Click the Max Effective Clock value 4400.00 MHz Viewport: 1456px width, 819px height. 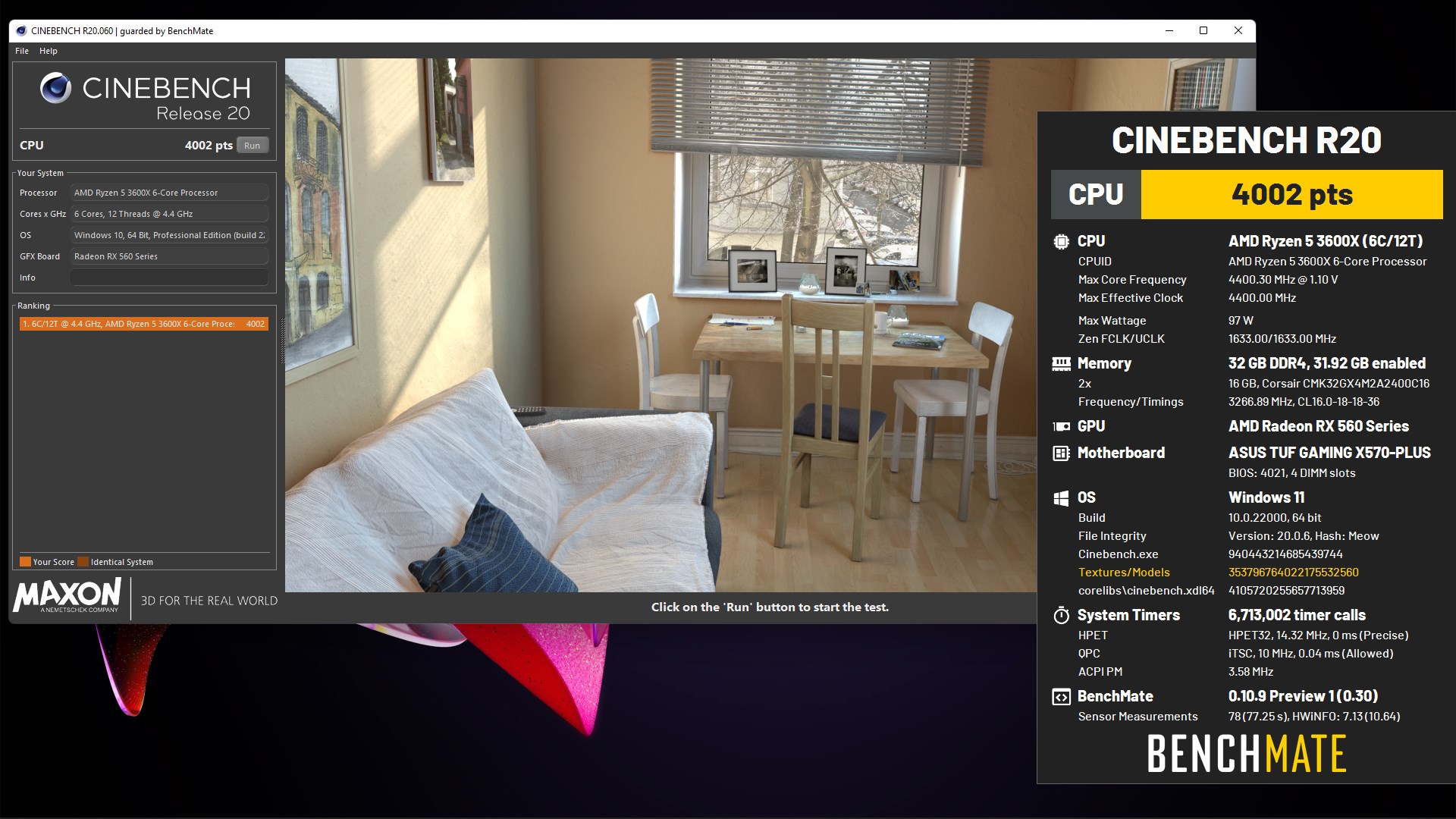[1262, 298]
